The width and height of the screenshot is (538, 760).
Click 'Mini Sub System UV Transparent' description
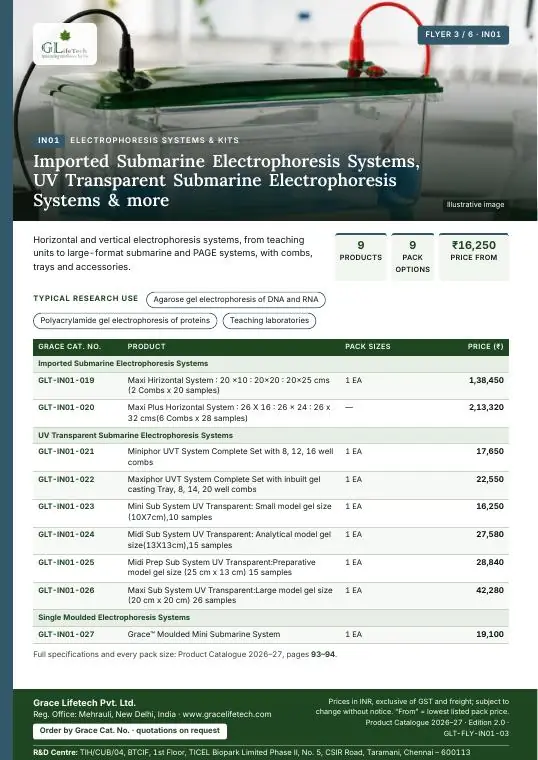click(x=229, y=512)
